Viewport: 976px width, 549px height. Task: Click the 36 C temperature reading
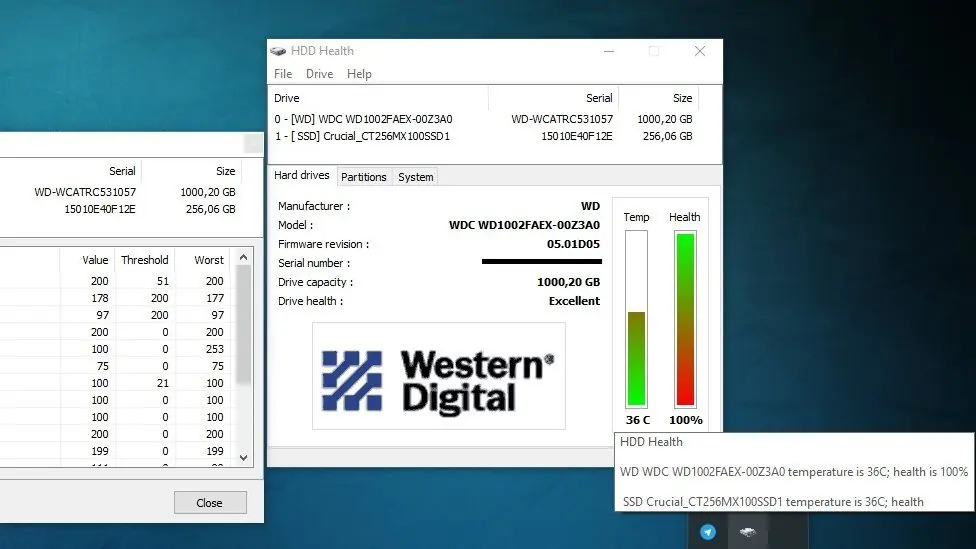[x=637, y=420]
